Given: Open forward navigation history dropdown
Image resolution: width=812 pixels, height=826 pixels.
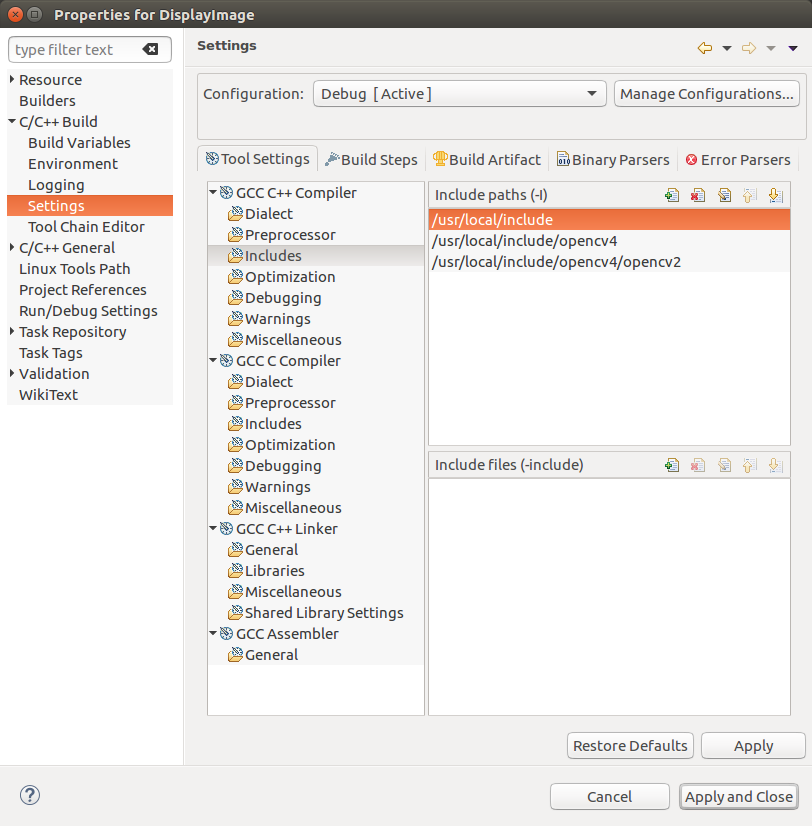Looking at the screenshot, I should pyautogui.click(x=771, y=48).
